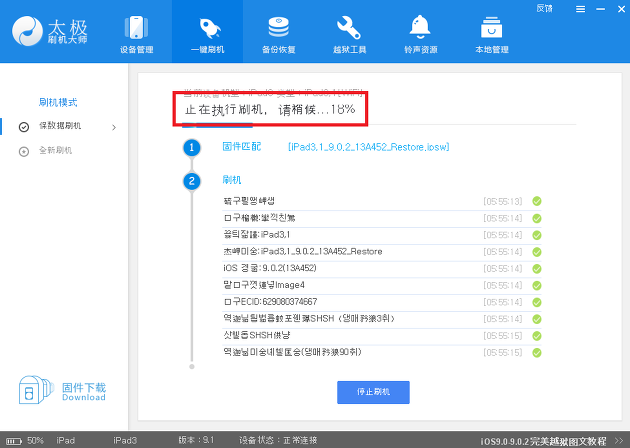The width and height of the screenshot is (630, 448).
Task: Click the 太极刷机大师 logo
Action: tap(49, 31)
